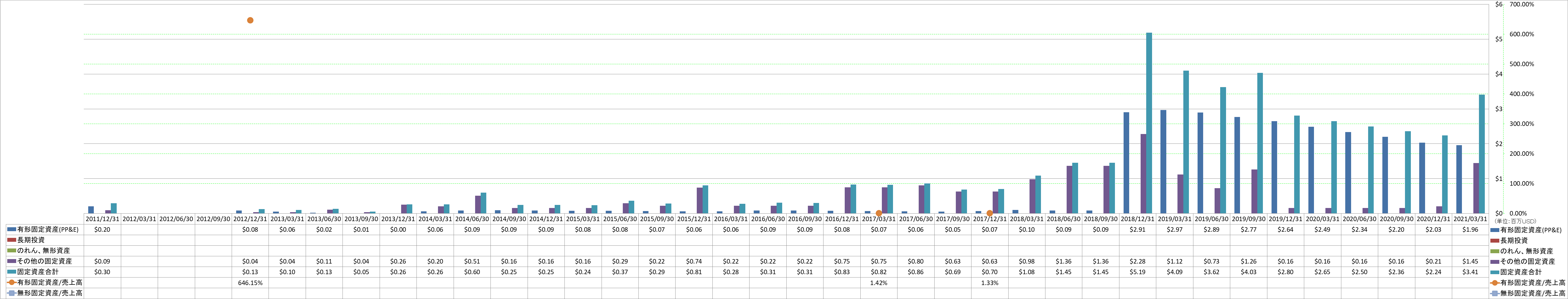1568x299 pixels.
Task: Click the その他の固定資産 data table row header
Action: (x=45, y=261)
